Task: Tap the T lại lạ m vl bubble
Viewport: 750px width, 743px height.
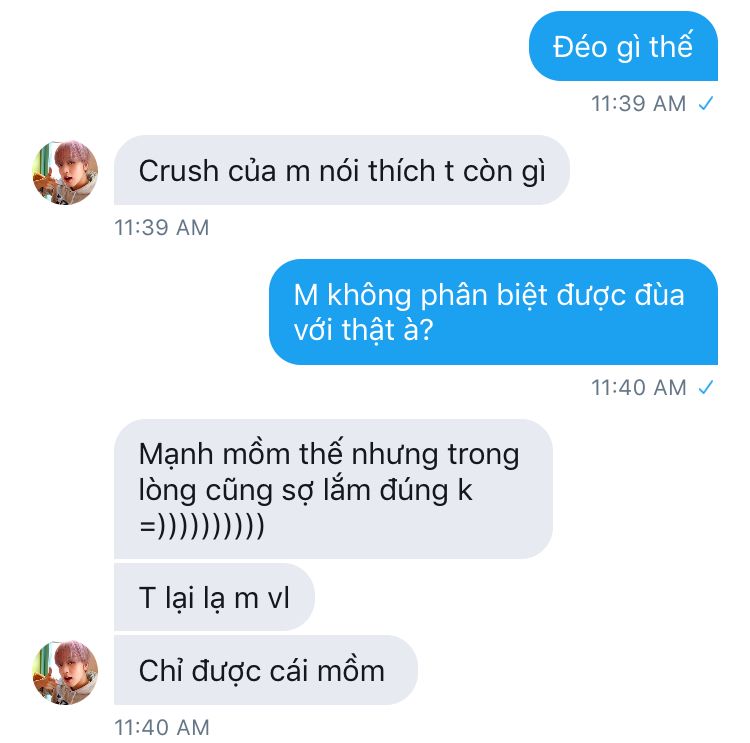Action: [x=214, y=597]
